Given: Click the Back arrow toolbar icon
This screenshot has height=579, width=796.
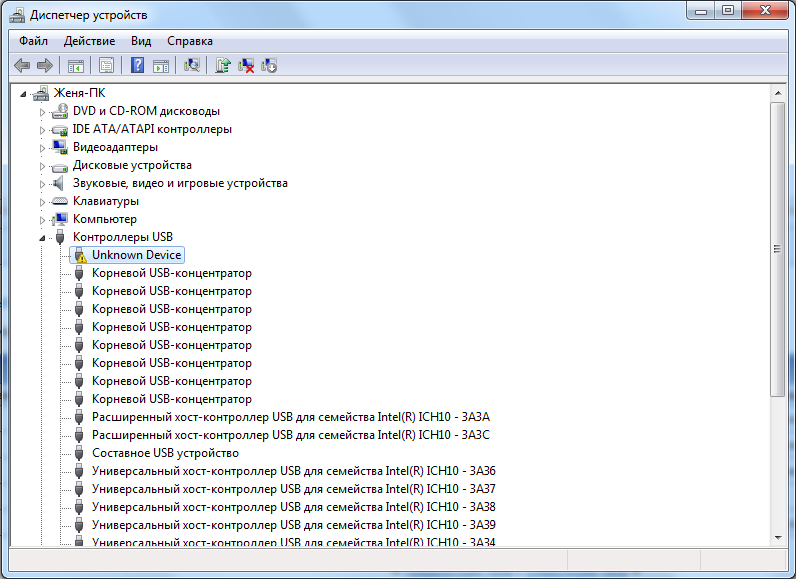Looking at the screenshot, I should (x=22, y=65).
